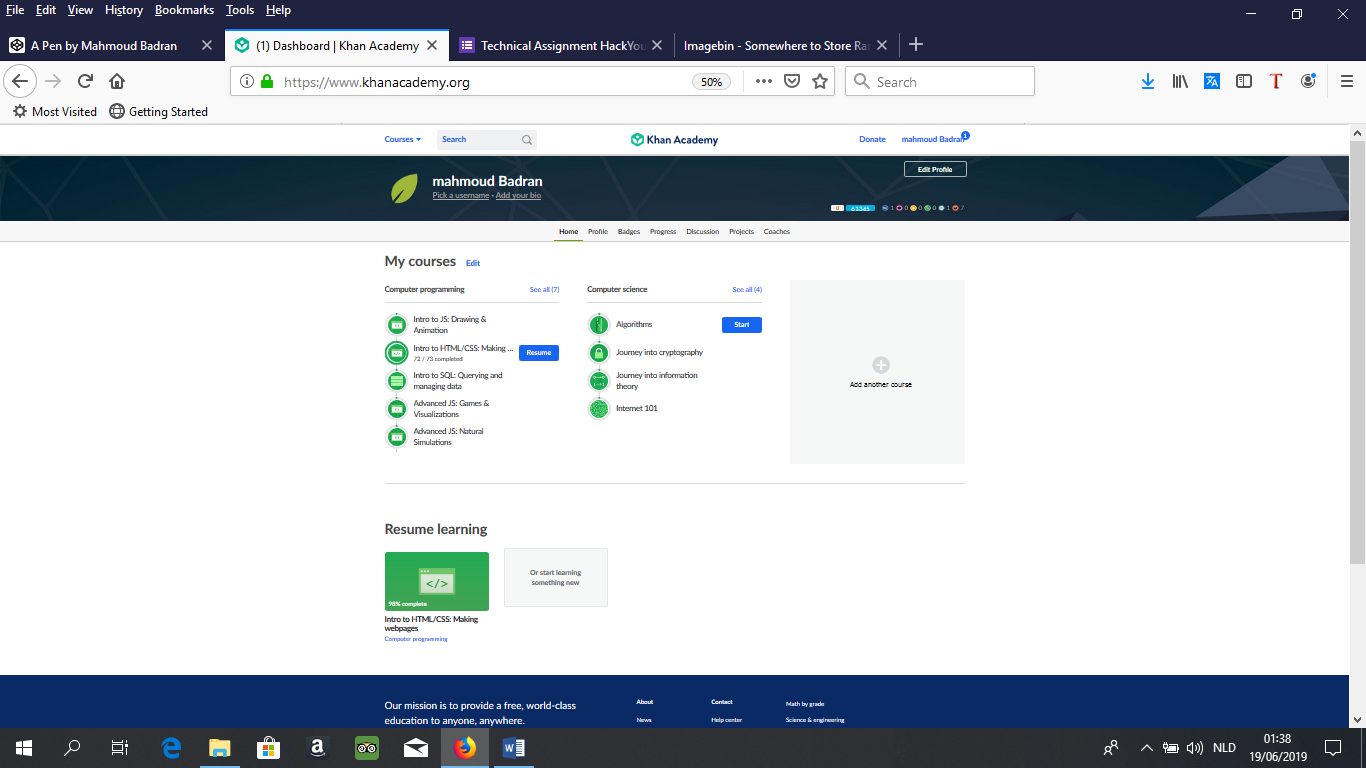
Task: Click the Algorithms course icon
Action: (x=598, y=324)
